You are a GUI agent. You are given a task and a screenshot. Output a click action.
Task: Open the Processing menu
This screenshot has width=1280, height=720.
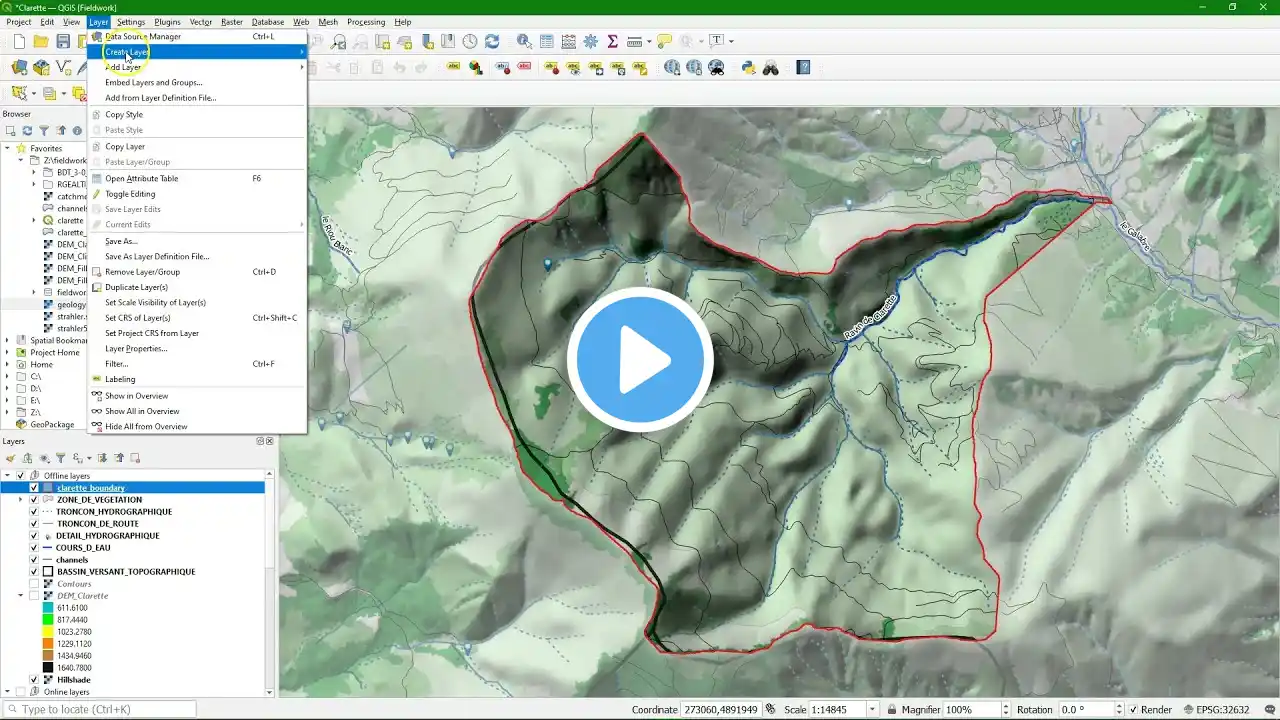[365, 21]
